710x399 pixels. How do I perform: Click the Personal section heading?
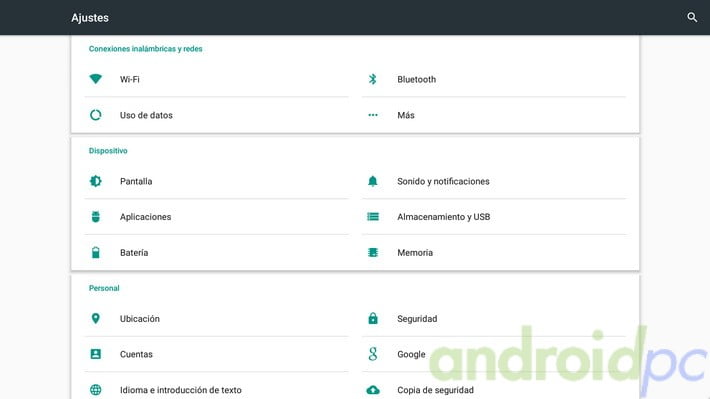[x=104, y=288]
